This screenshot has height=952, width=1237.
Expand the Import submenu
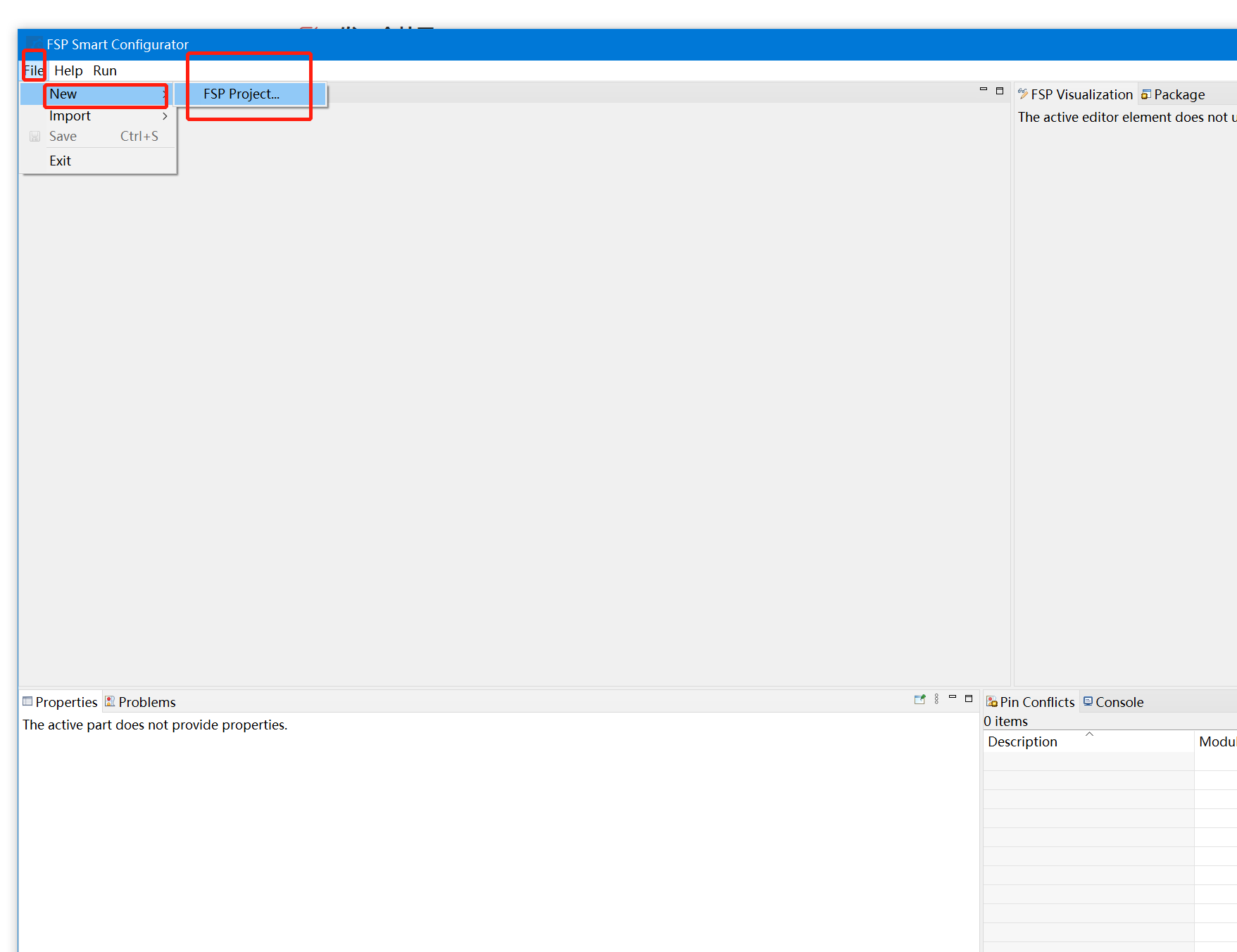click(98, 115)
